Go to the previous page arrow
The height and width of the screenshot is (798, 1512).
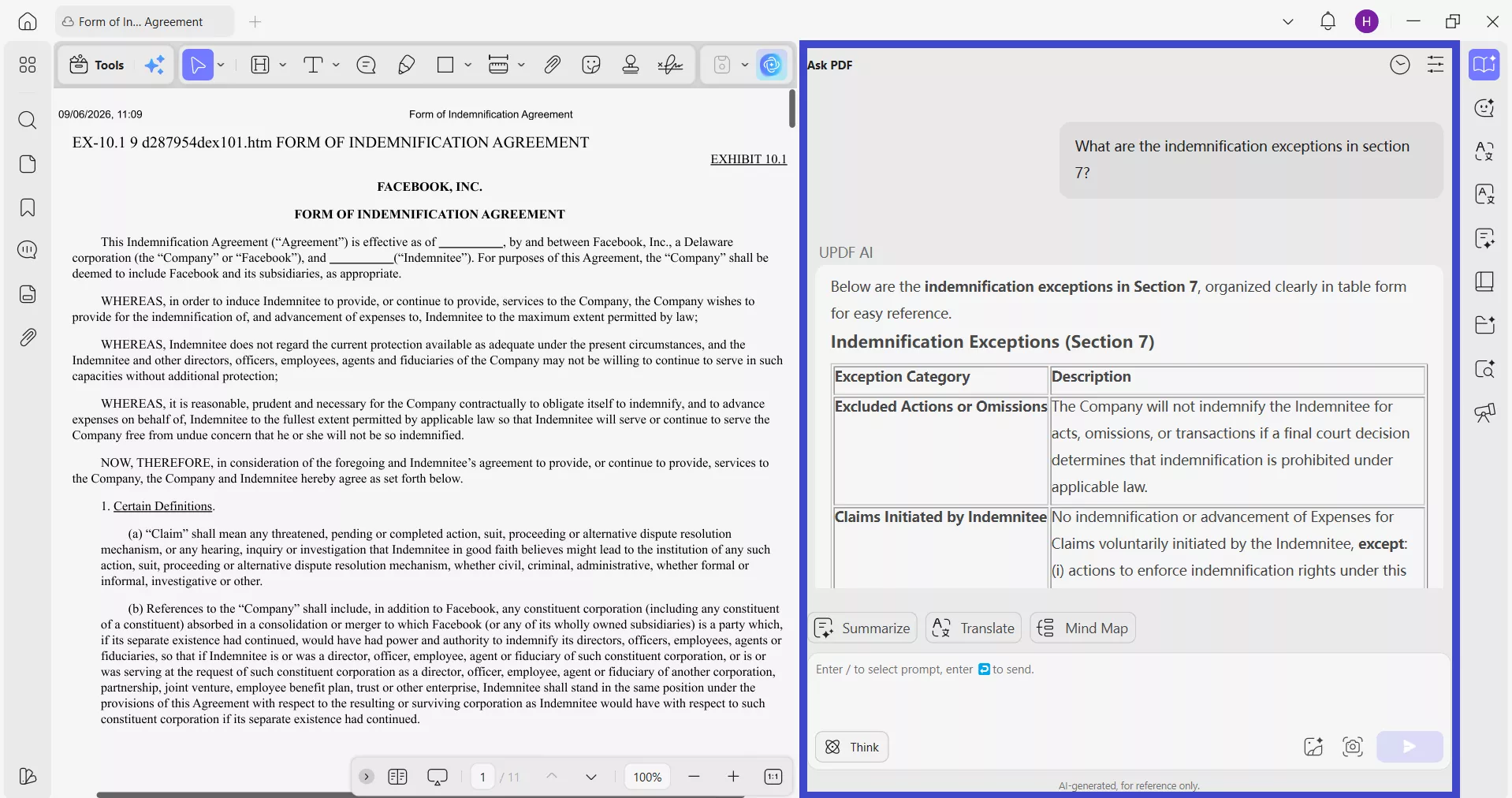(552, 777)
